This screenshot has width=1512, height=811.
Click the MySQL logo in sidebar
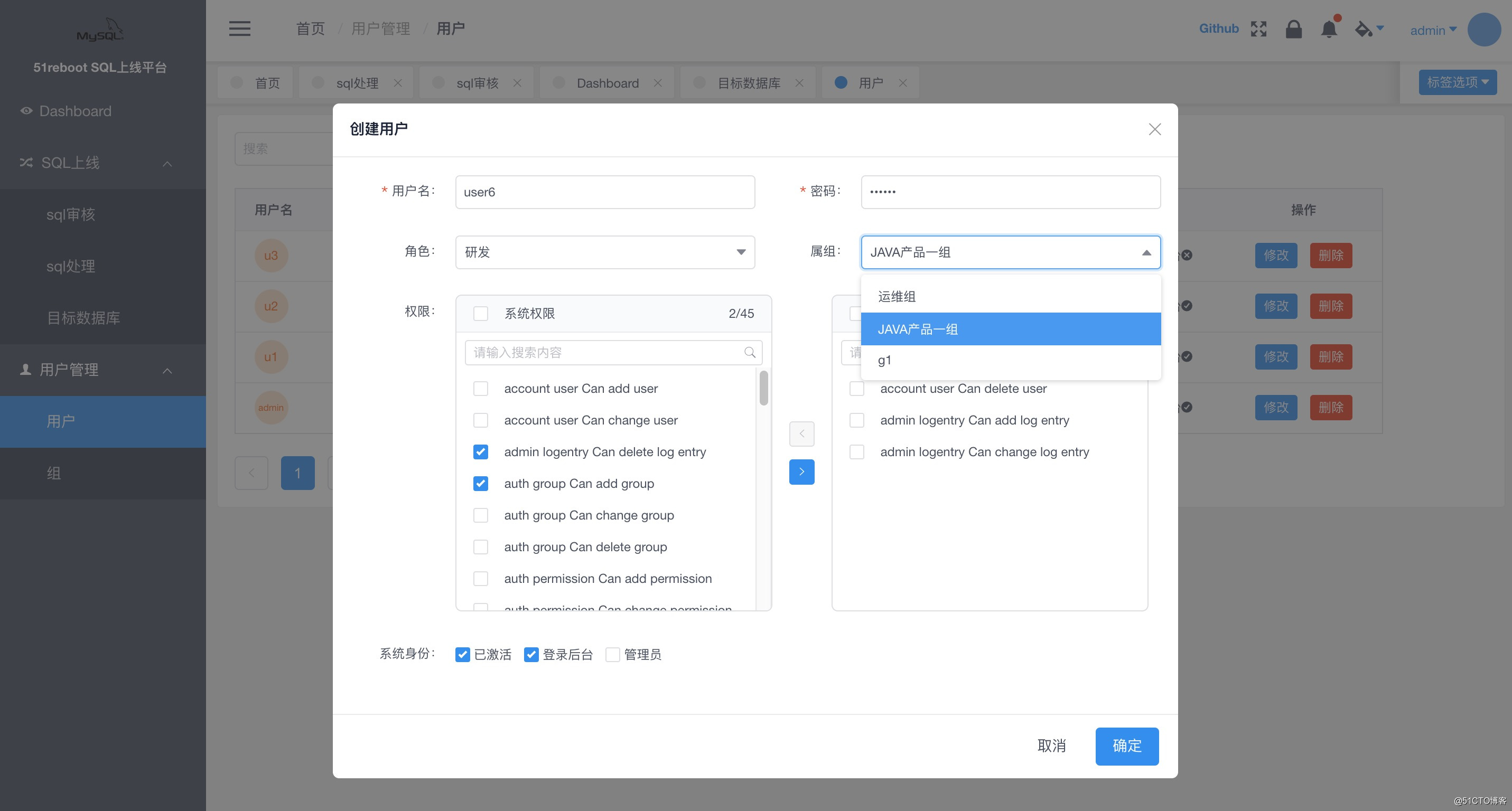pos(100,30)
